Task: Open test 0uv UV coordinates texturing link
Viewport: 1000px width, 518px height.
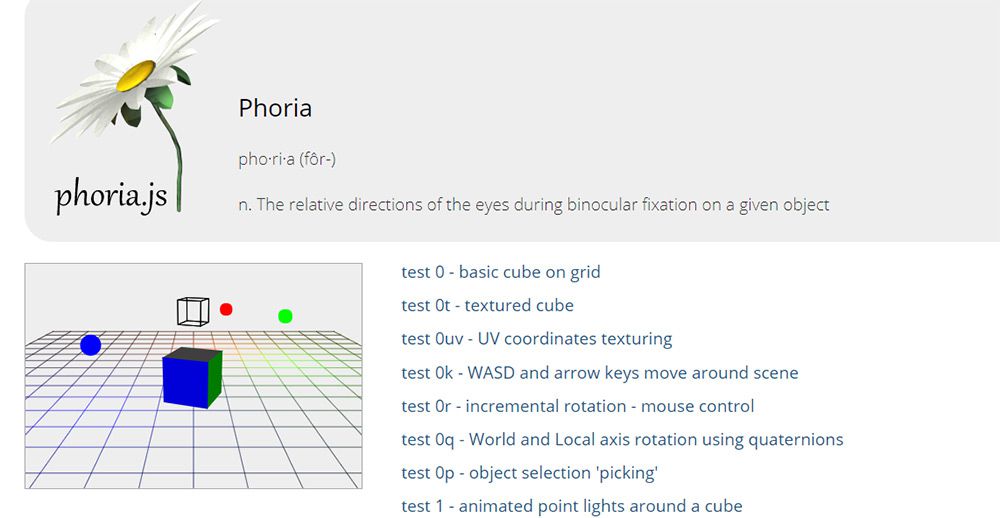Action: [x=536, y=339]
